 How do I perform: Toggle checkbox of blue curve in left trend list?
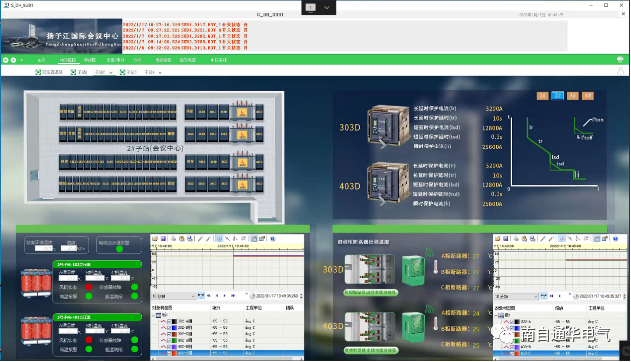pyautogui.click(x=169, y=328)
